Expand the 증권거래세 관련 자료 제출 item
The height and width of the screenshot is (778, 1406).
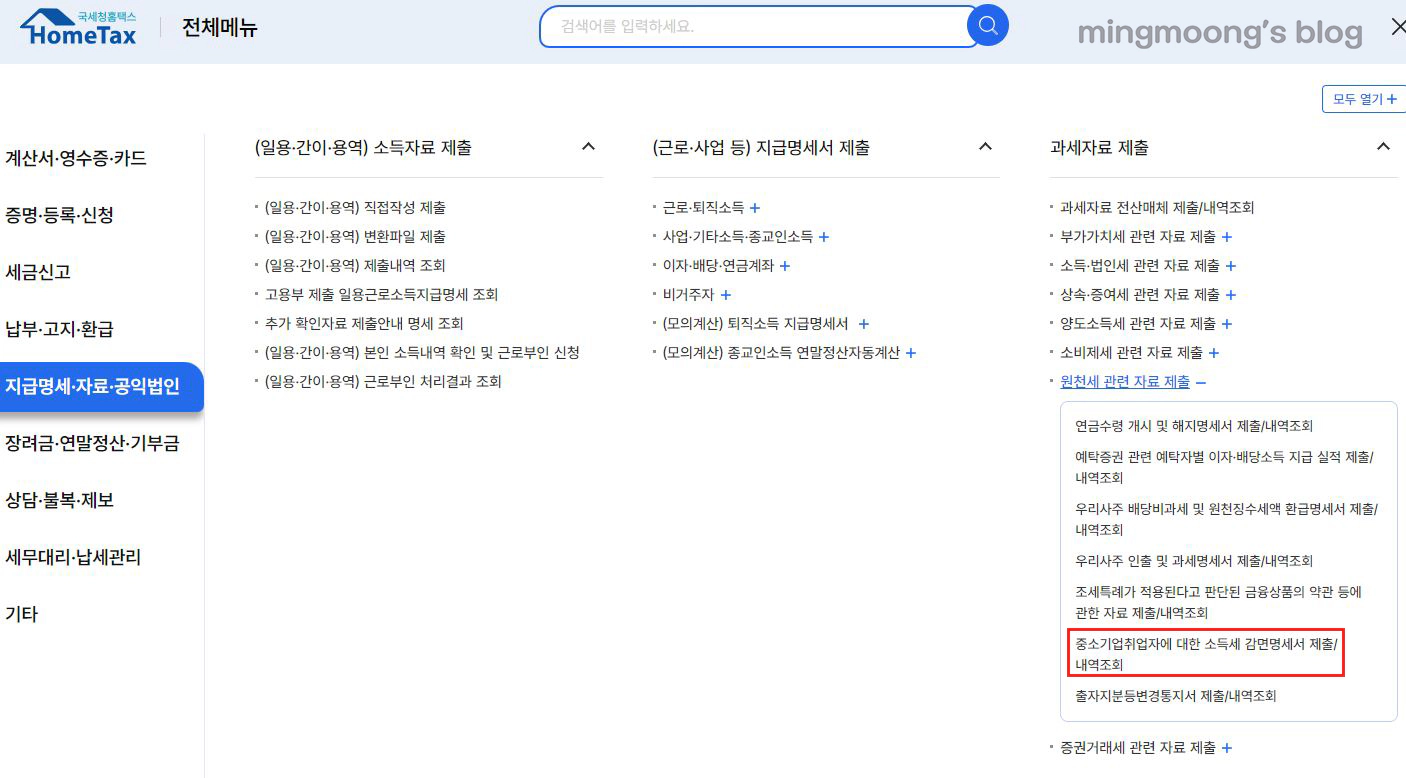tap(1229, 747)
